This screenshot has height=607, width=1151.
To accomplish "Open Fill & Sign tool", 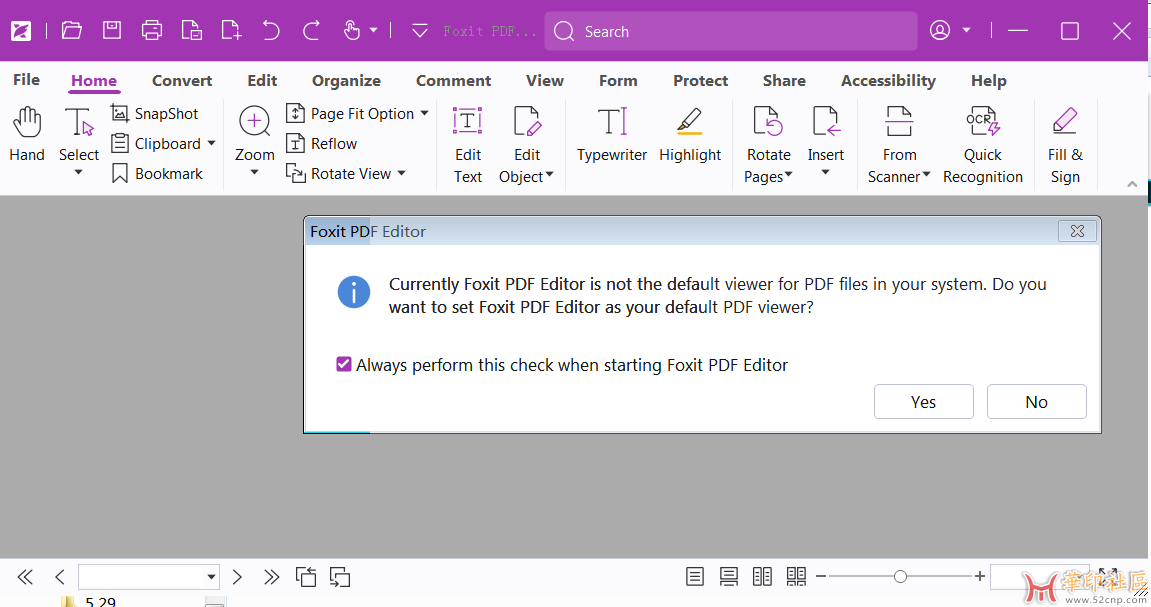I will click(x=1065, y=145).
